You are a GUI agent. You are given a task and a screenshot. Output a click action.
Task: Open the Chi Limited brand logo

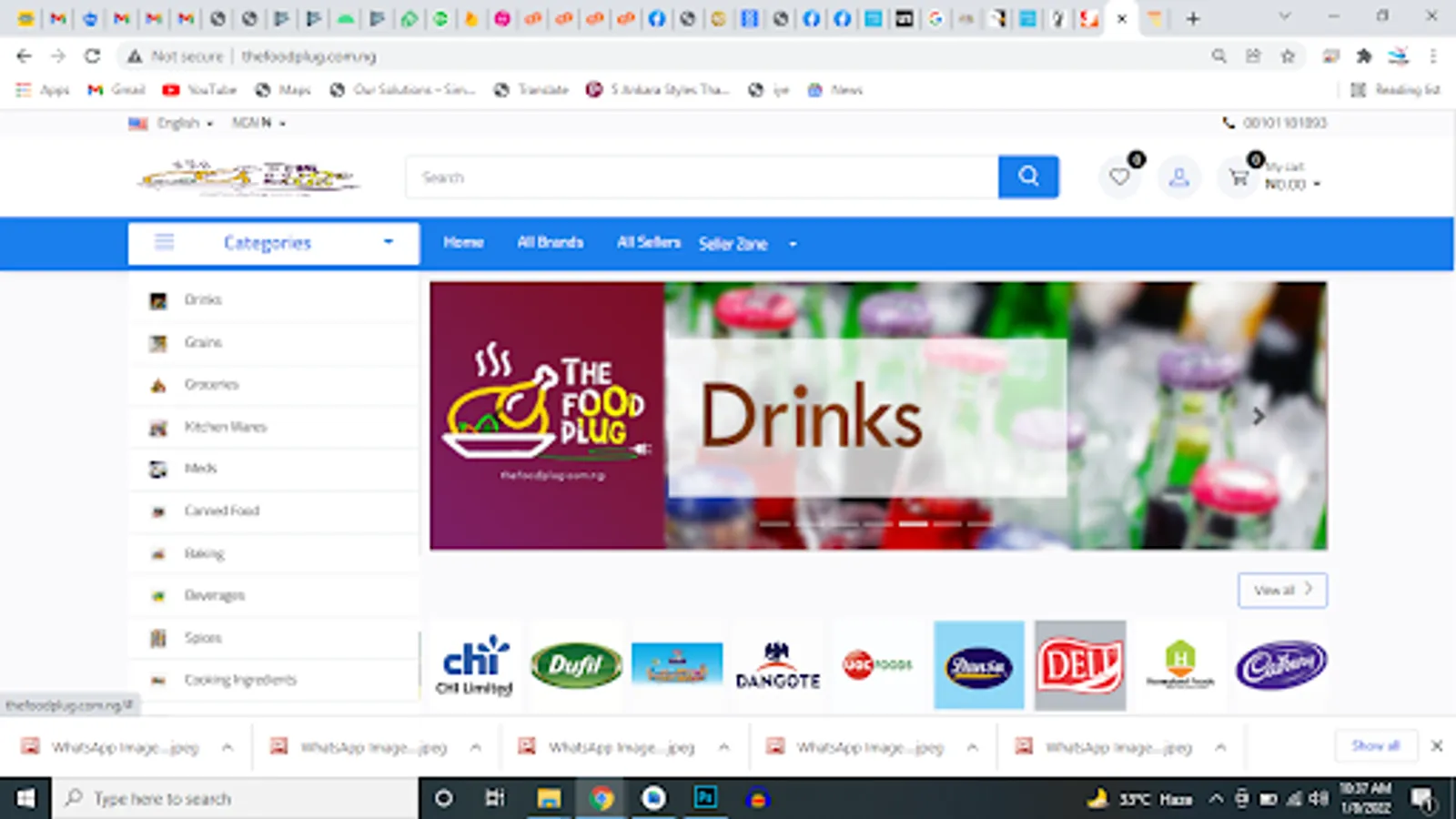[474, 665]
